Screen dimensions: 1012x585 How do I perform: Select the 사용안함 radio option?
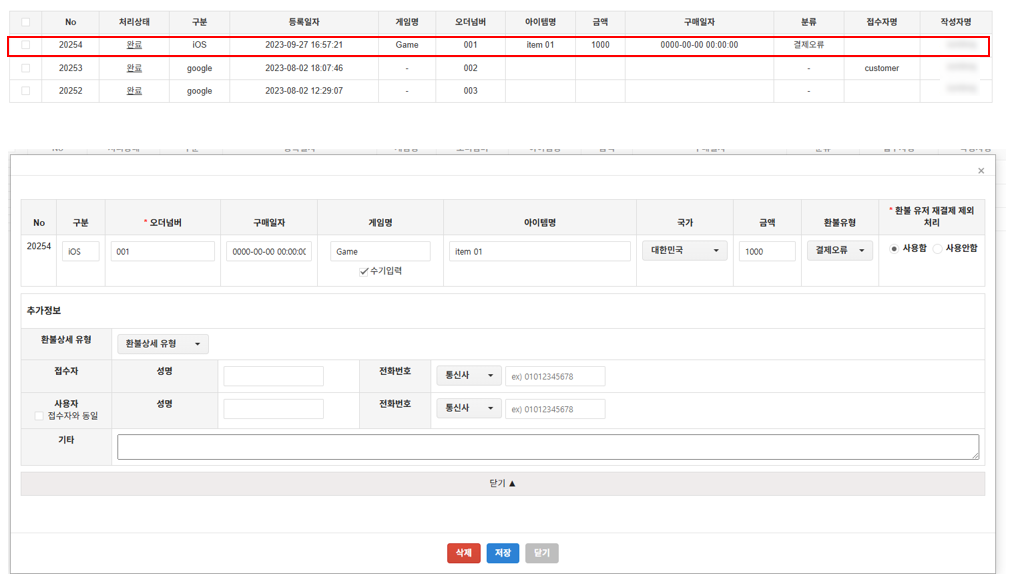pos(938,248)
